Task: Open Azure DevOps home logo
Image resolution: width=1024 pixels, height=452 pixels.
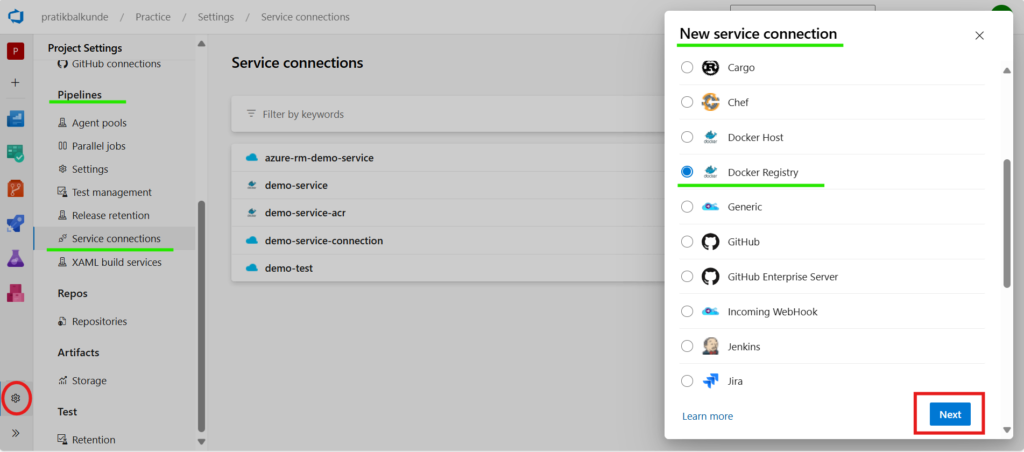Action: [x=16, y=17]
